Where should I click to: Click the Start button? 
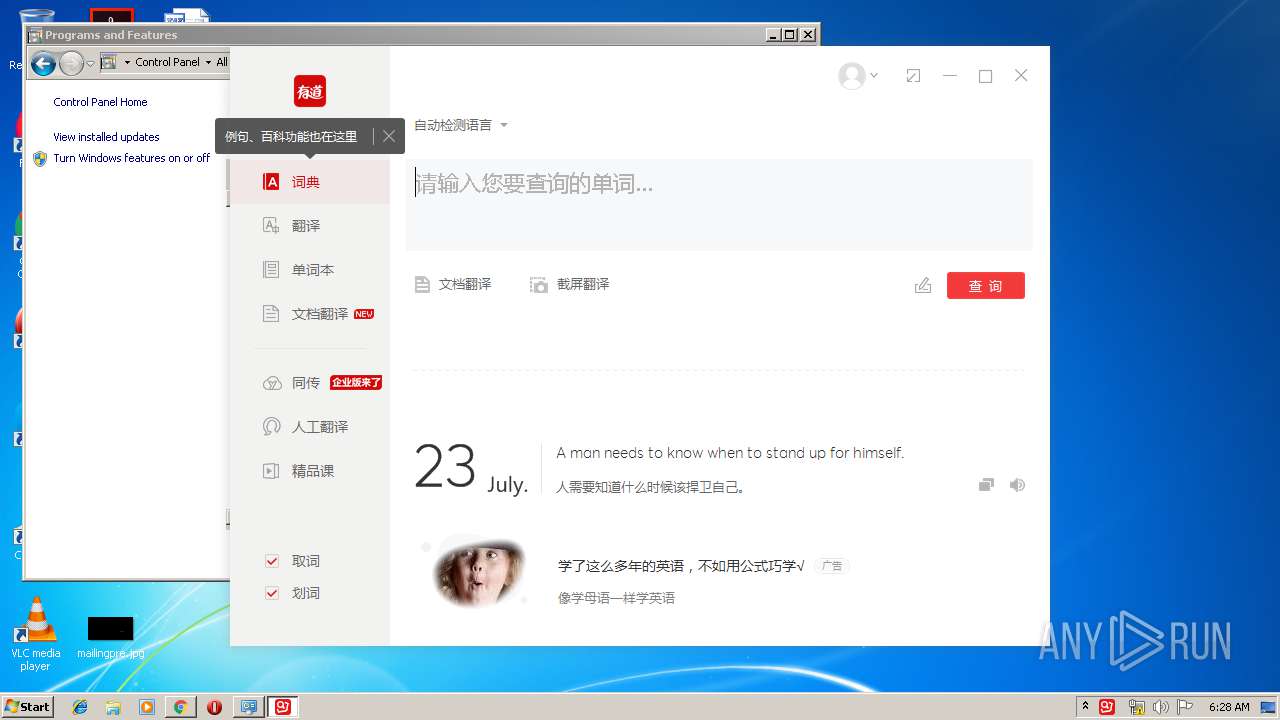(28, 706)
